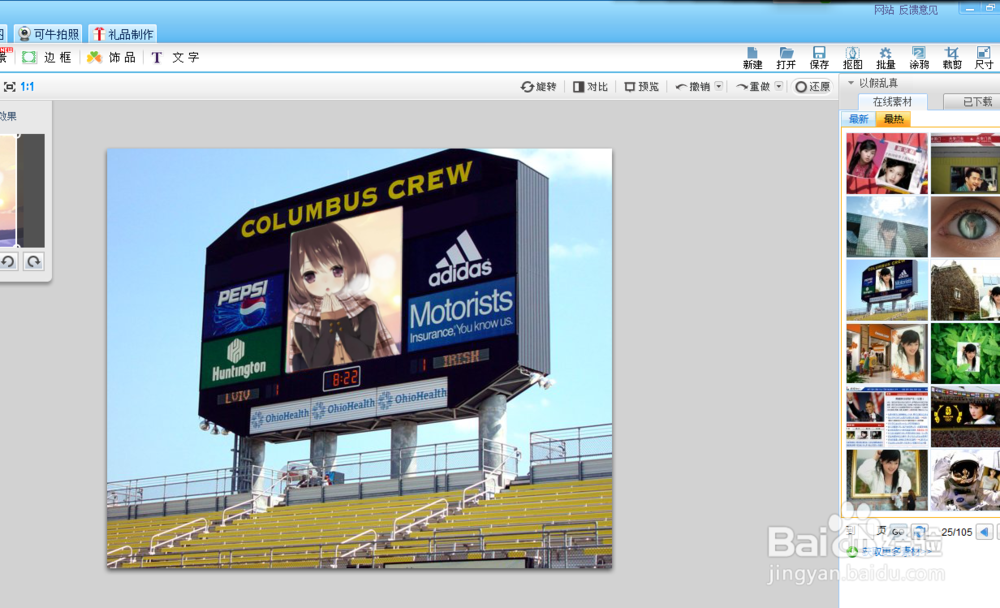Click the fit-to-window icon beside 1:1
Screen dimensions: 1000x608
pos(10,87)
